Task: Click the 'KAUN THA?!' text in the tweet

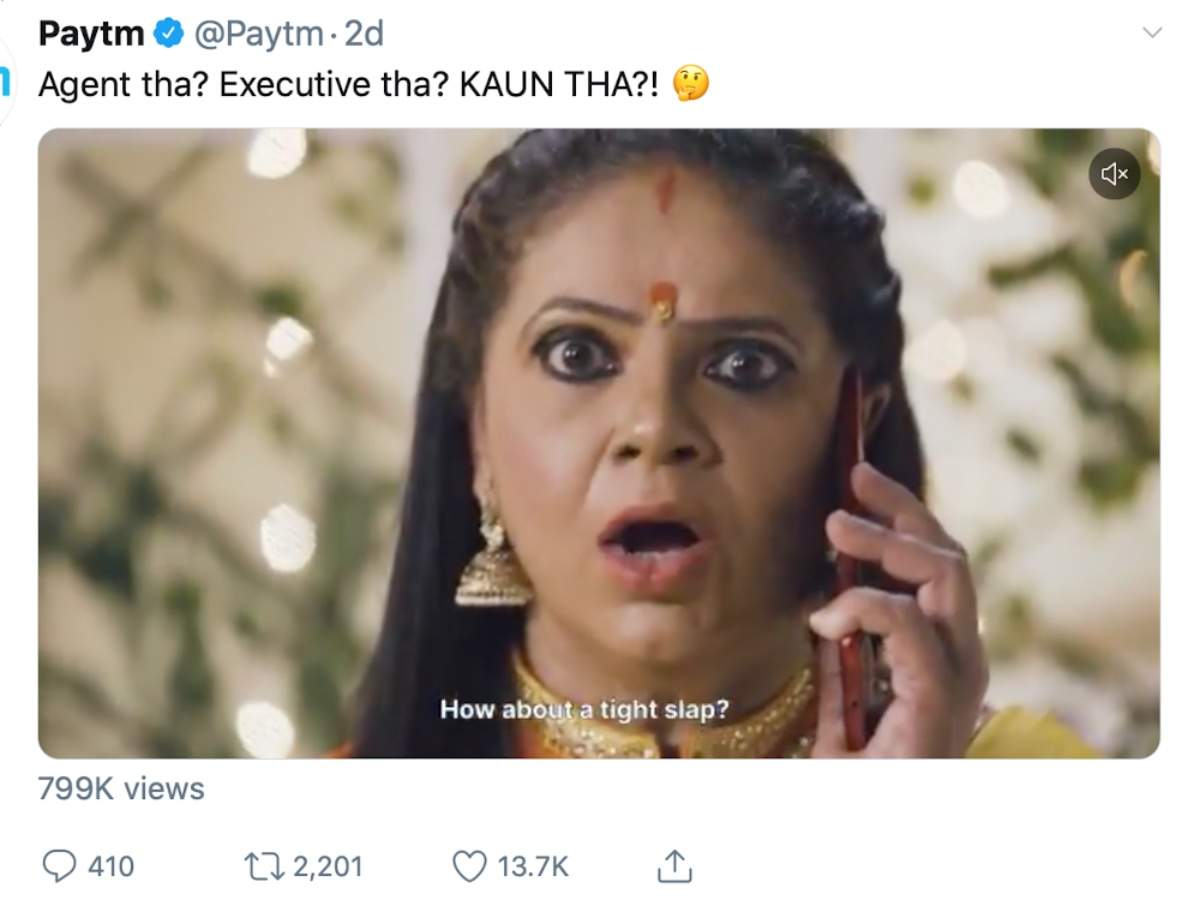Action: point(560,85)
